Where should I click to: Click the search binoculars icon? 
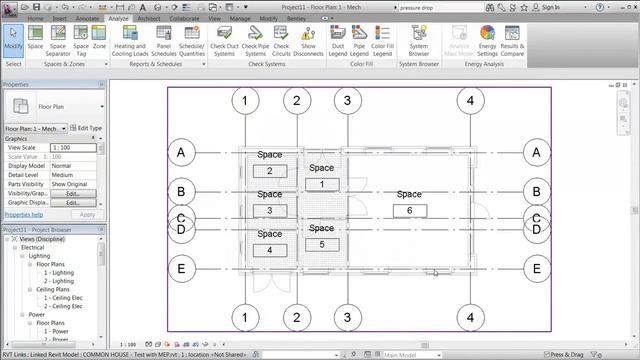click(490, 7)
